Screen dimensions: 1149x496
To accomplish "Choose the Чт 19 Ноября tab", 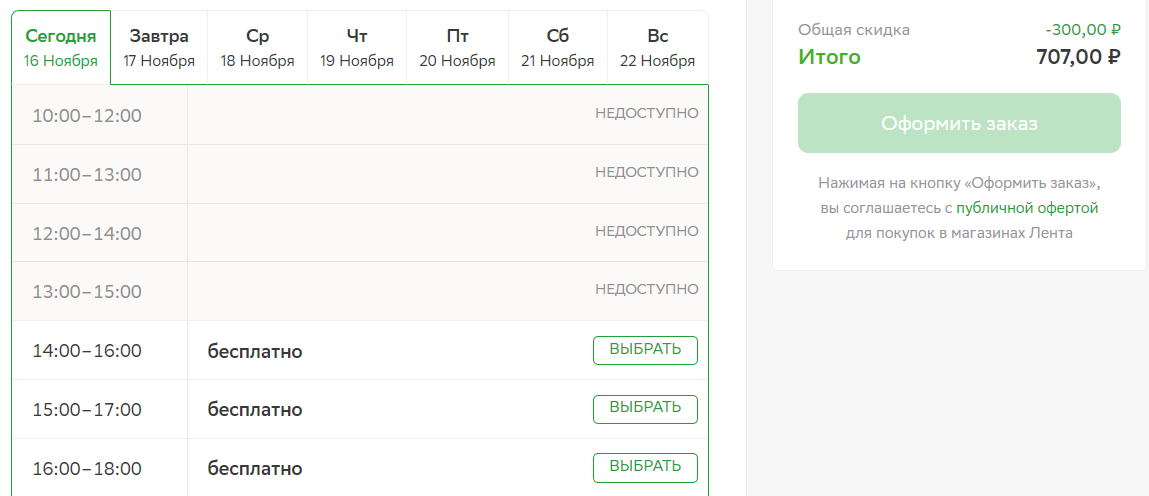I will click(357, 48).
